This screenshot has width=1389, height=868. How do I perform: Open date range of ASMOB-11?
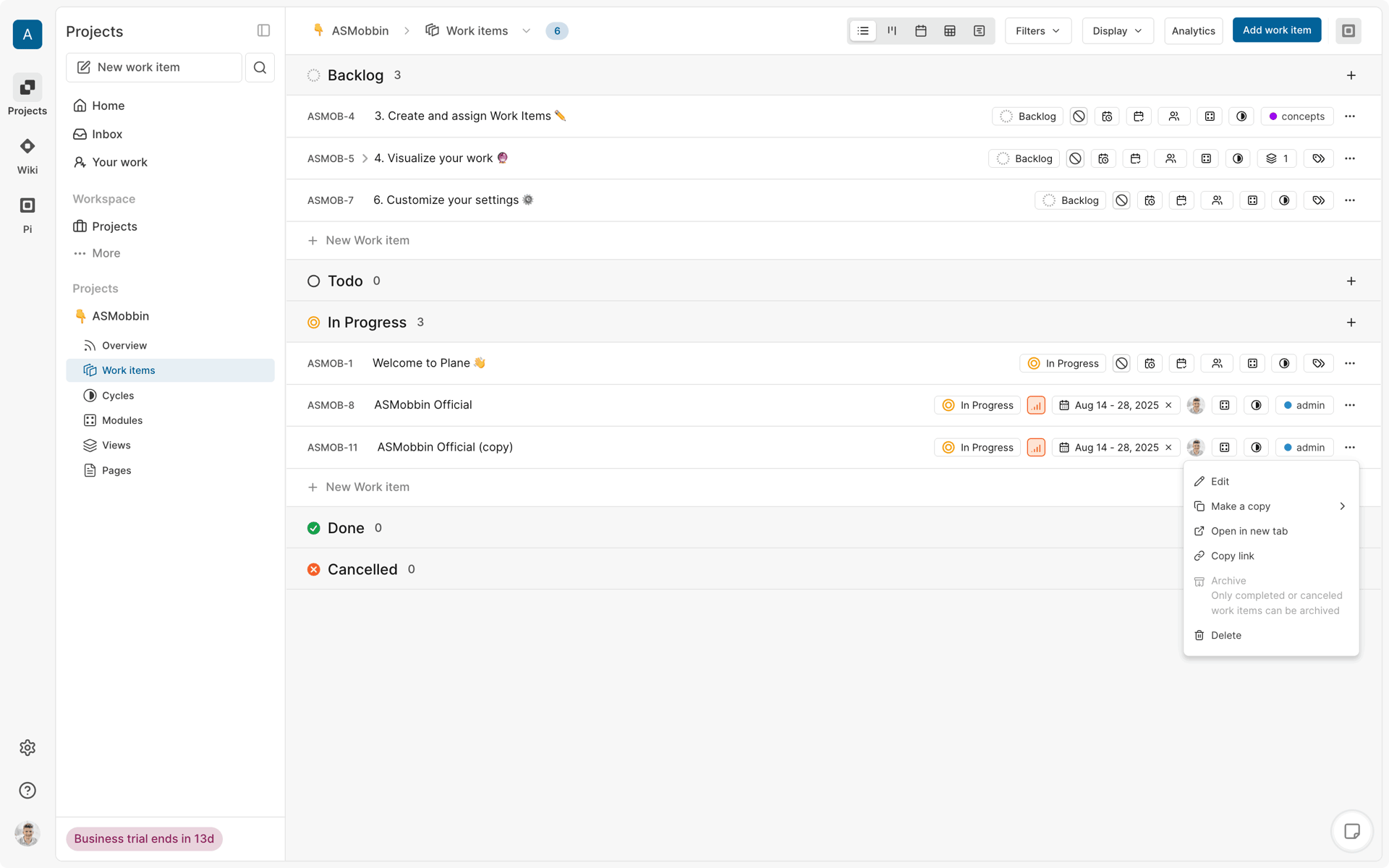pos(1116,448)
